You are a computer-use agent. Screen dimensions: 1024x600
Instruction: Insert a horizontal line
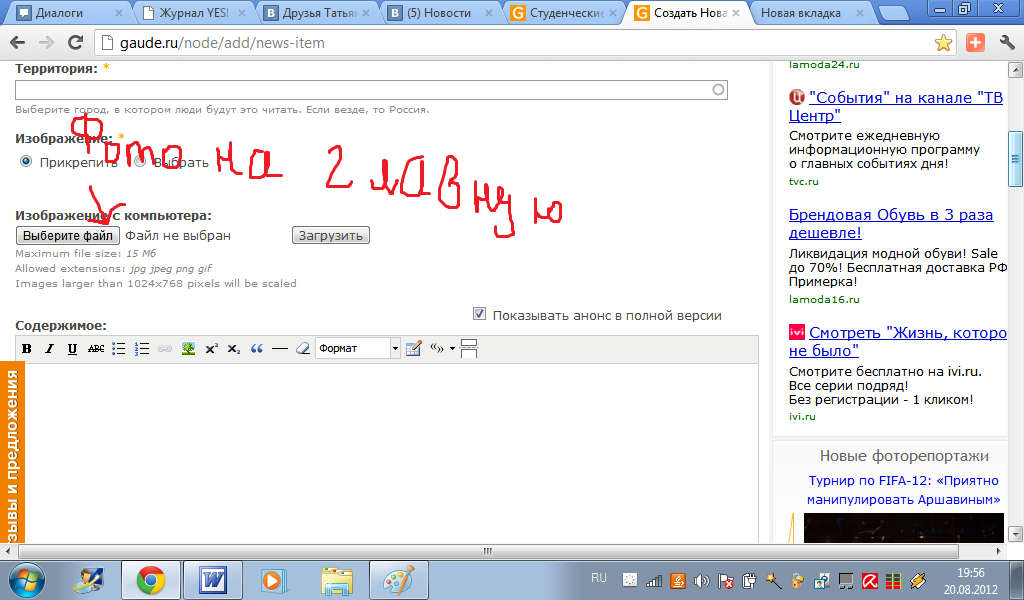[x=280, y=349]
